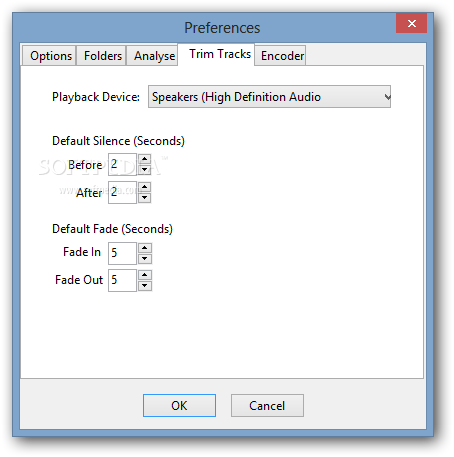Select the Analyse tab
Image resolution: width=454 pixels, height=457 pixels.
point(152,56)
